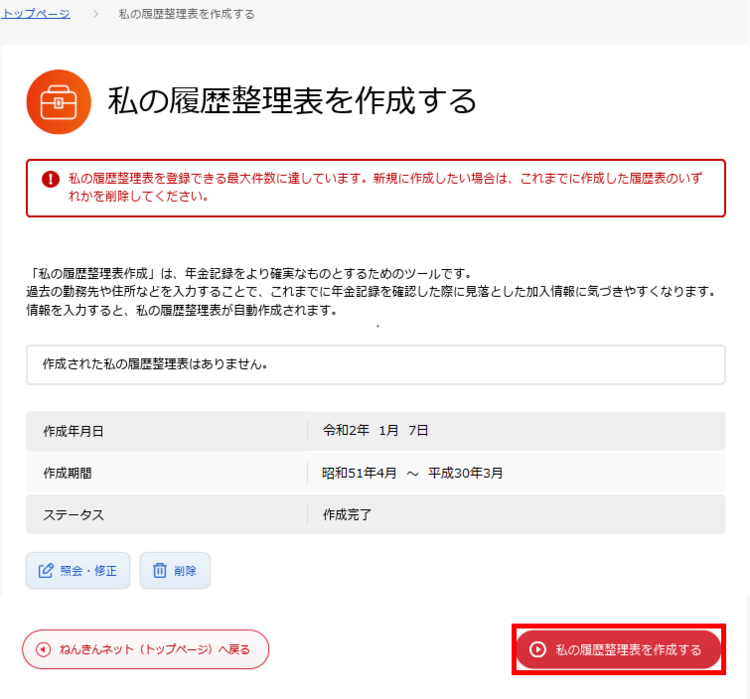Select the date value 令和2年 1月 7日
Viewport: 750px width, 699px height.
[x=375, y=431]
